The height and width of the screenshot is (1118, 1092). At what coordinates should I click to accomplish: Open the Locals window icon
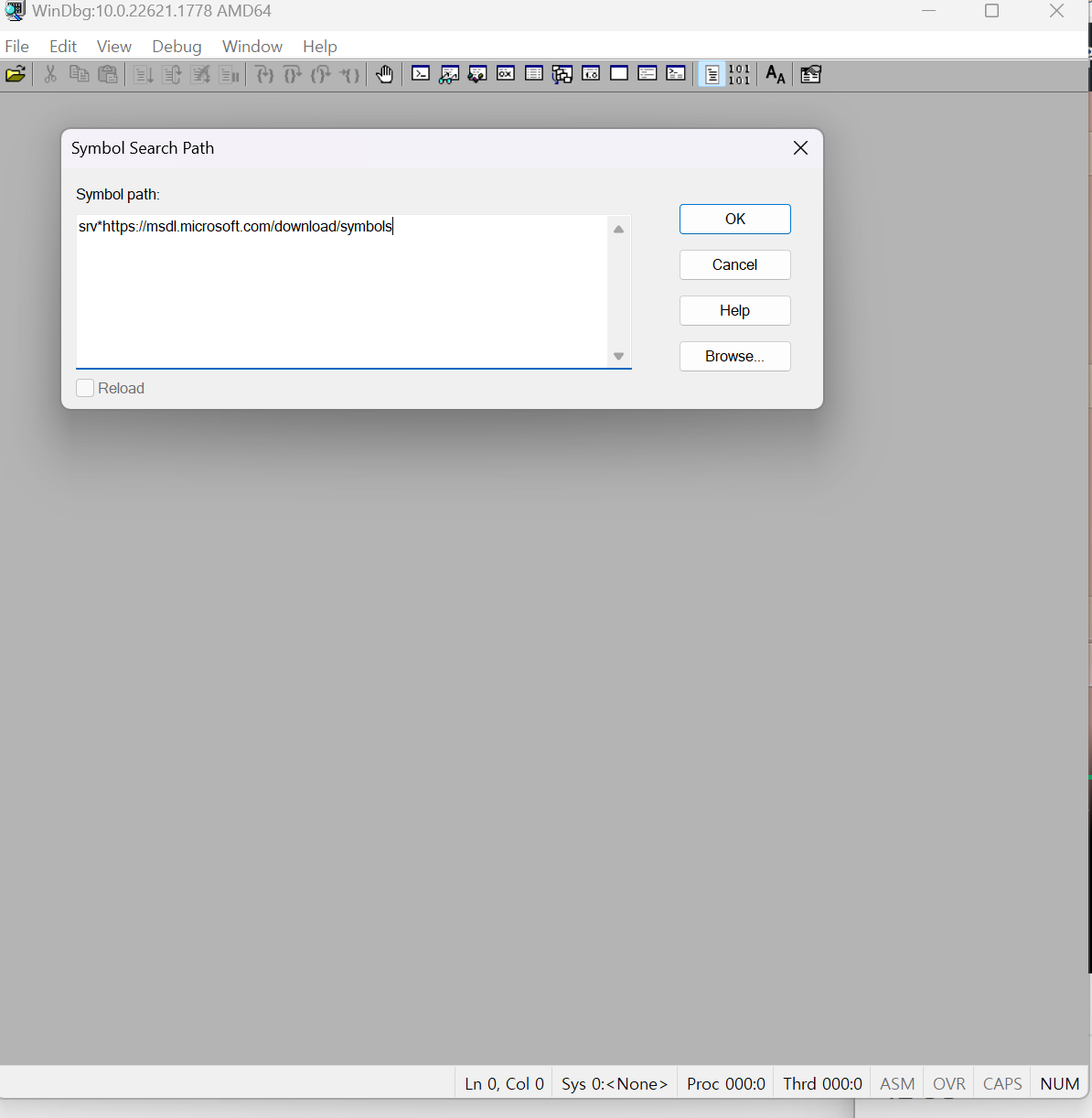tap(477, 75)
